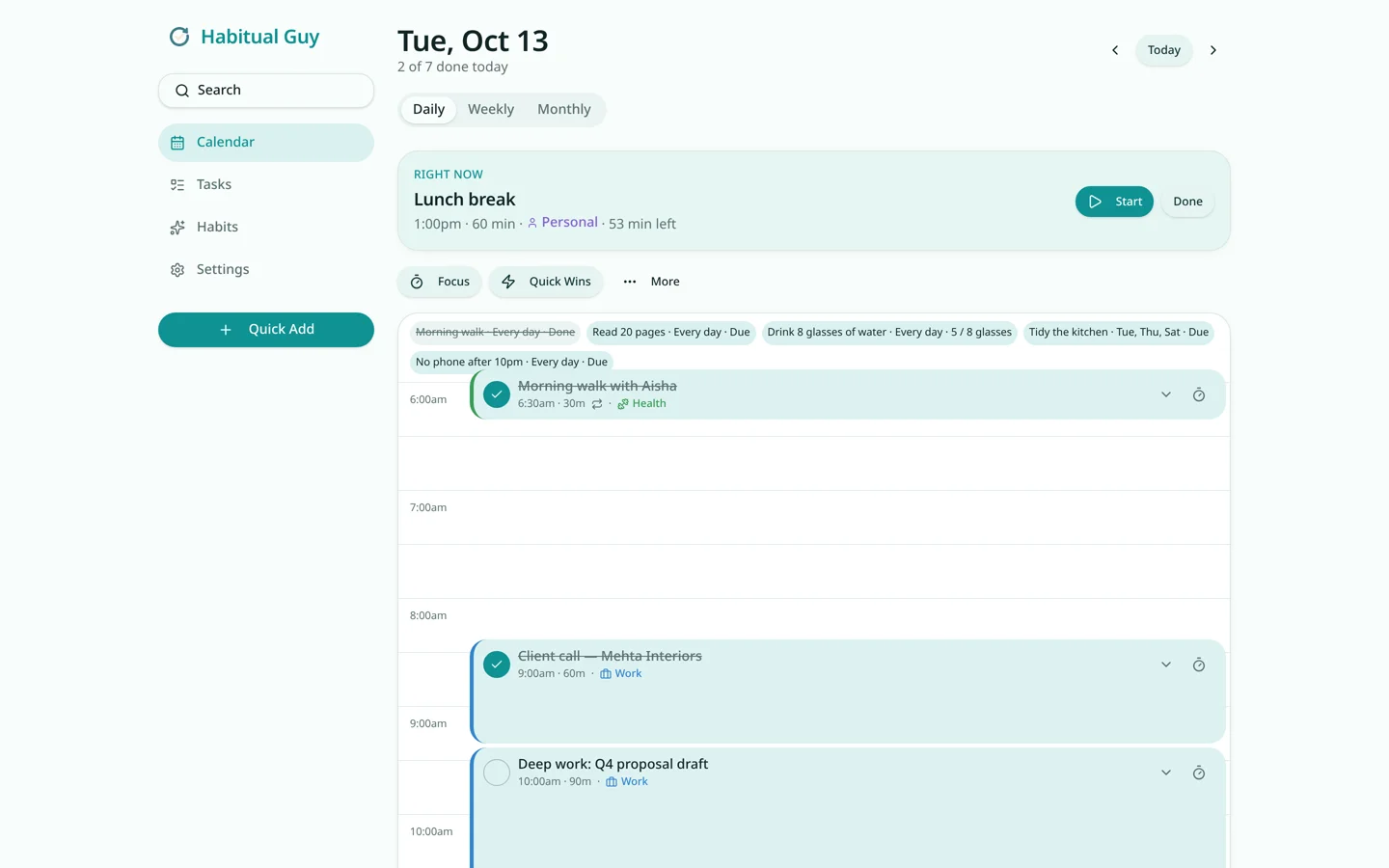
Task: Jump to Today
Action: click(1164, 50)
